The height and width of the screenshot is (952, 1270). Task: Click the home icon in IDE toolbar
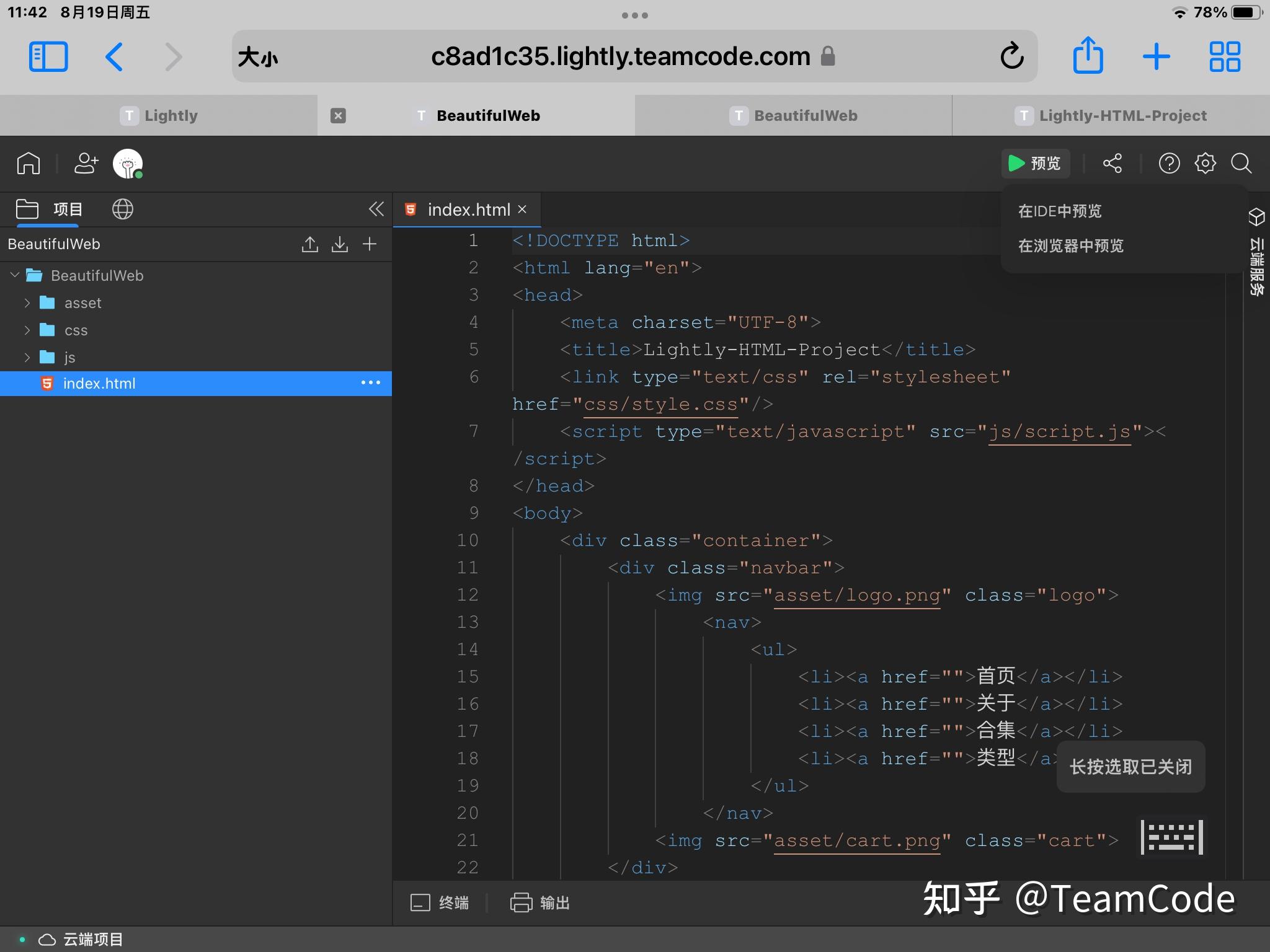[29, 164]
